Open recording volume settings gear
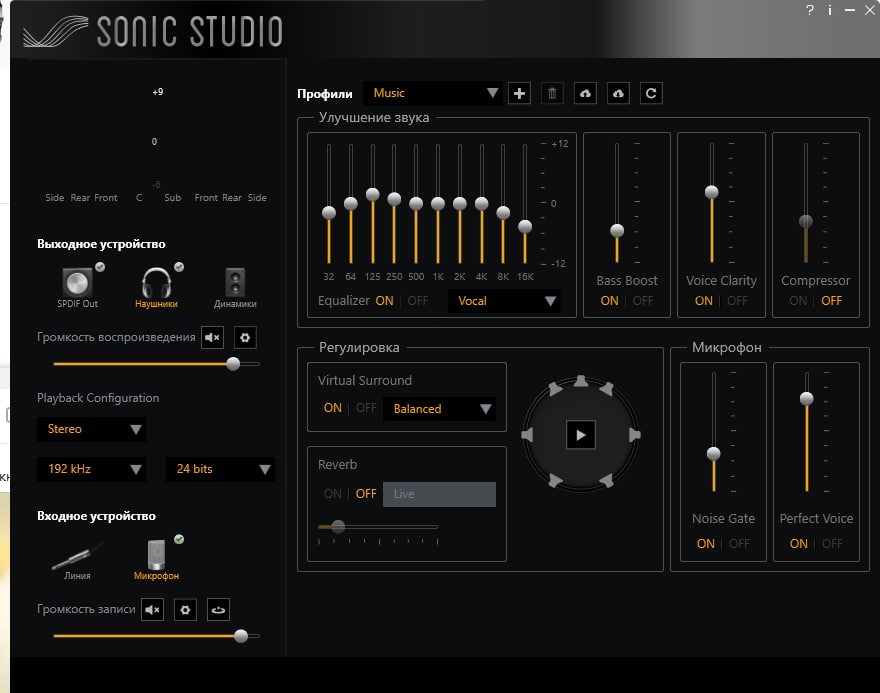880x693 pixels. pos(185,609)
